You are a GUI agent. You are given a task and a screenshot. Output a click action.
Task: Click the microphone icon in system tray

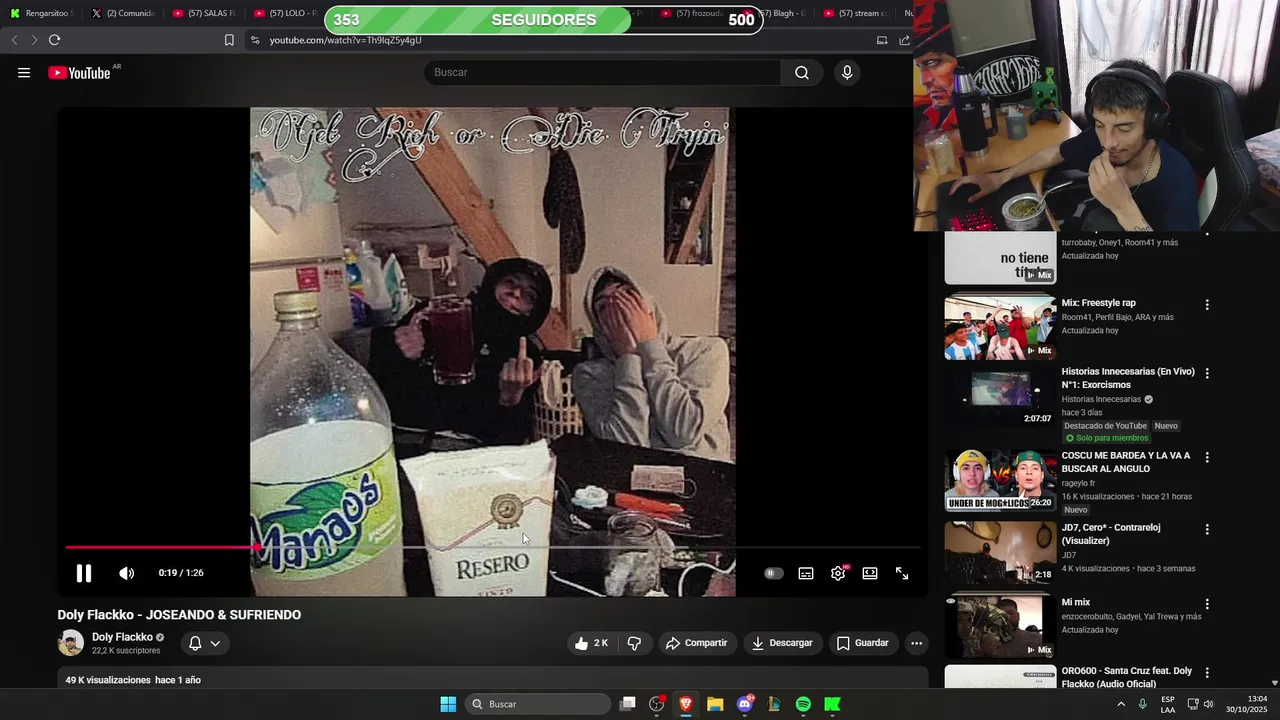click(x=1142, y=704)
